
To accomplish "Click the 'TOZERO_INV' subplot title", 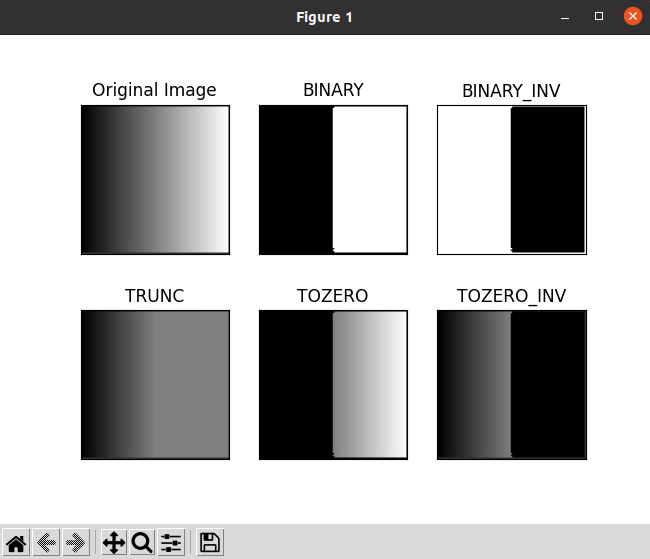I will coord(511,297).
